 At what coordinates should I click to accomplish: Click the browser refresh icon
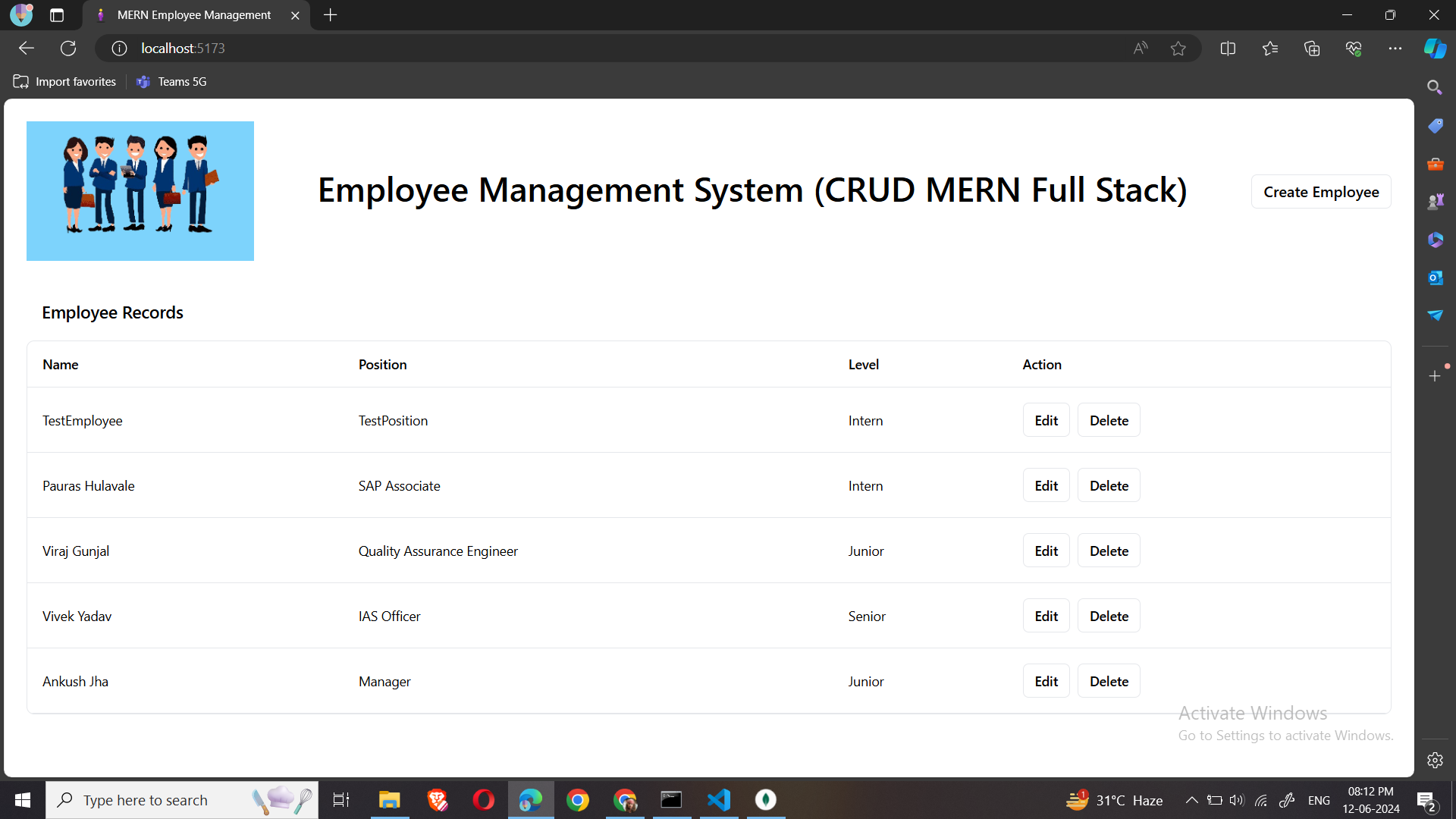[x=68, y=49]
